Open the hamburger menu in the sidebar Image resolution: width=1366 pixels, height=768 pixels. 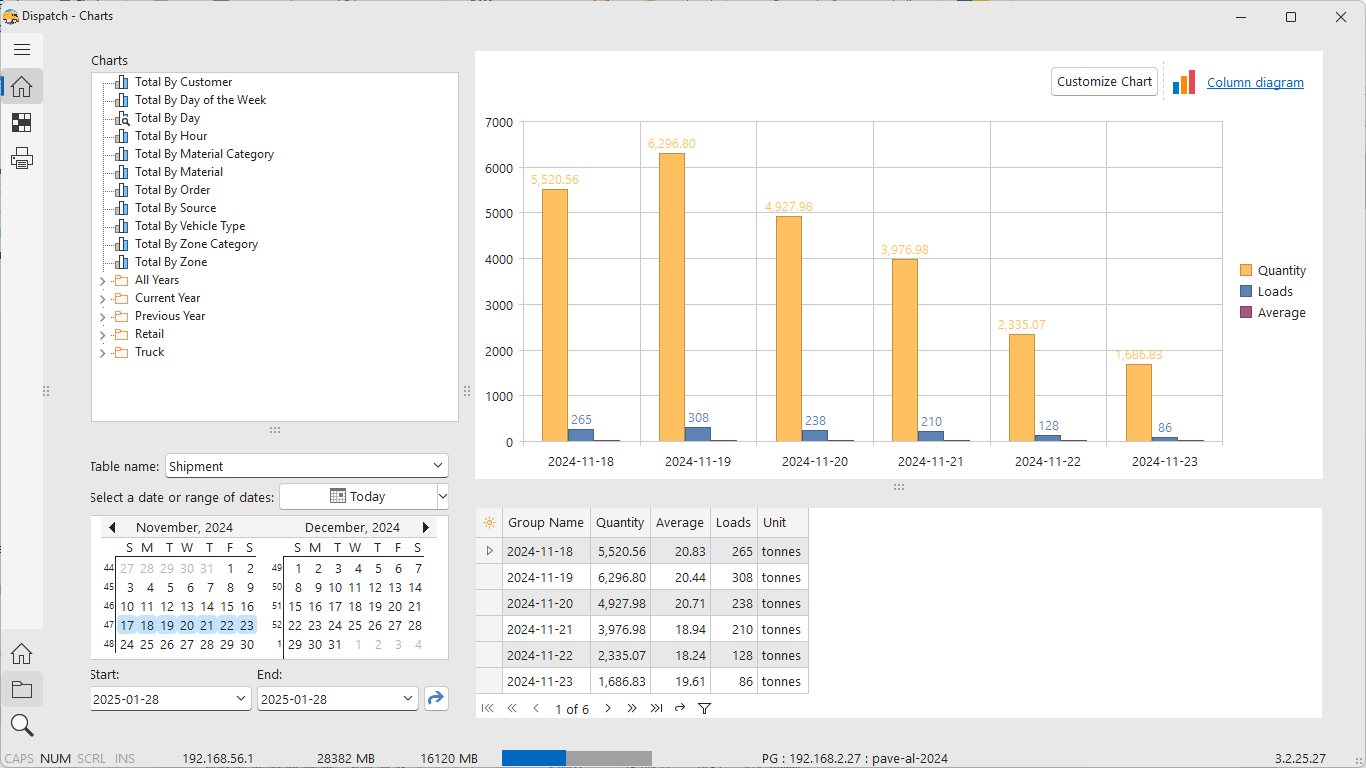[22, 49]
